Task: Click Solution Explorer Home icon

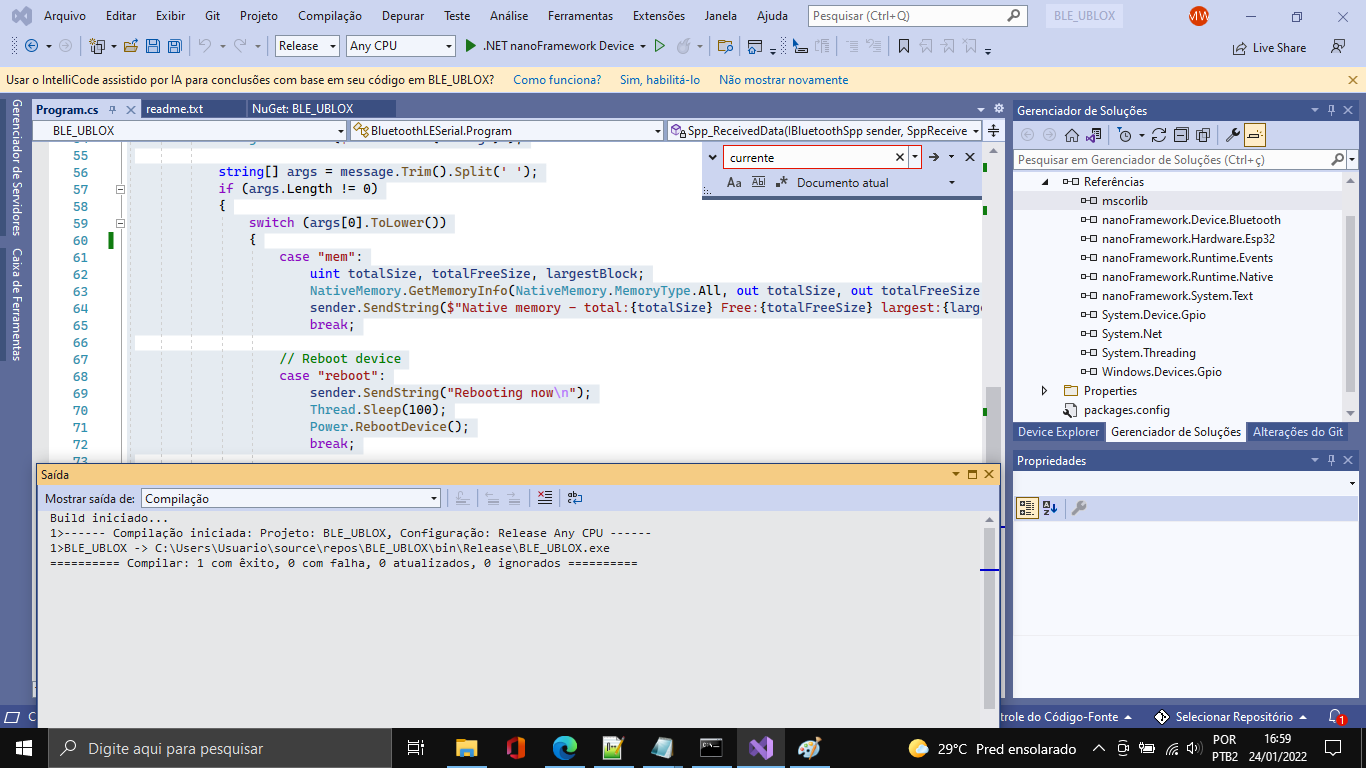Action: [1071, 135]
